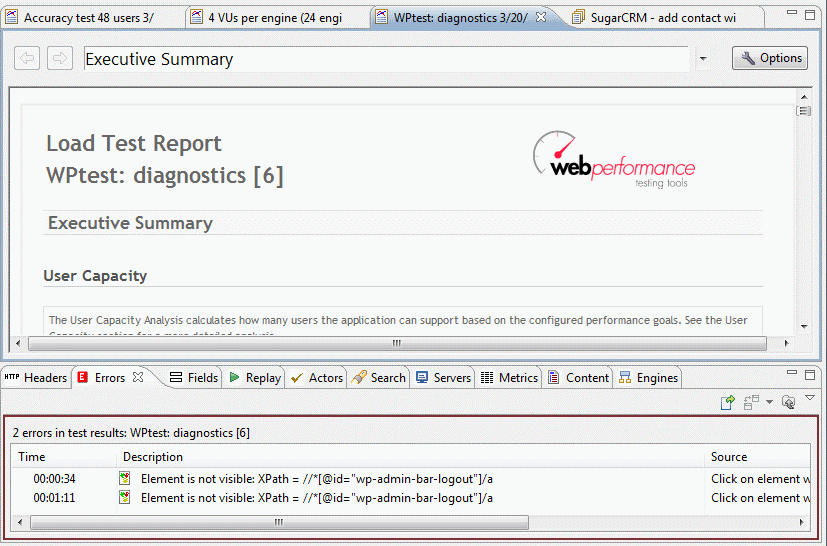Click the report horizontal scrollbar thumb
Viewport: 827px width, 546px height.
pos(397,343)
